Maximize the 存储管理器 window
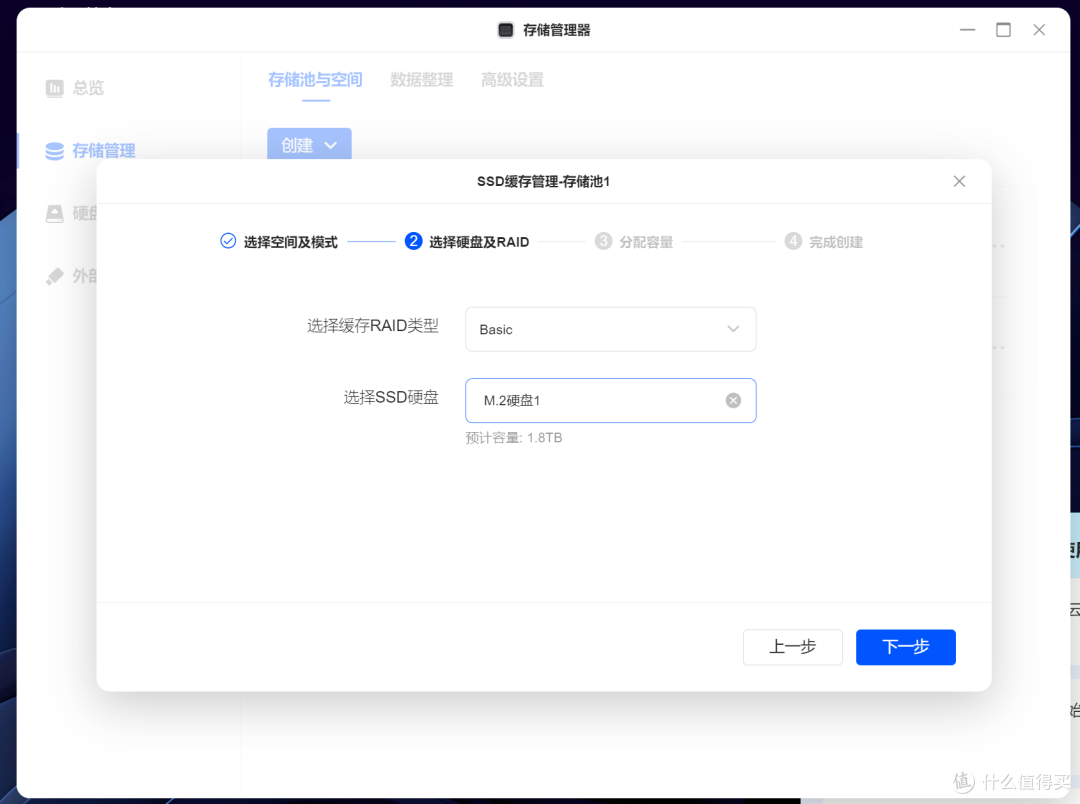 (x=1004, y=30)
